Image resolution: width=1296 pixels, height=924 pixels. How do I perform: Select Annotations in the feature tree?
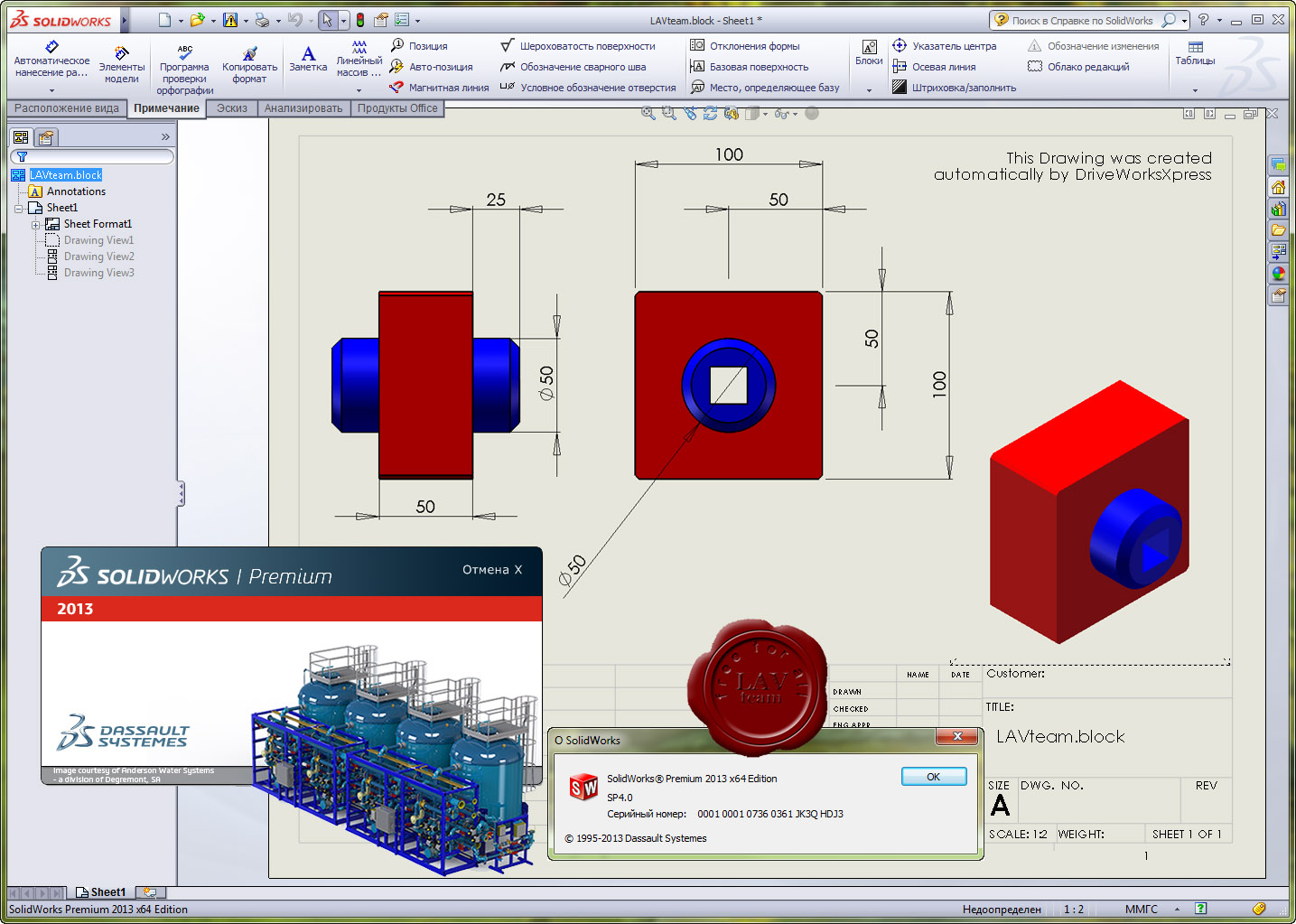click(76, 191)
